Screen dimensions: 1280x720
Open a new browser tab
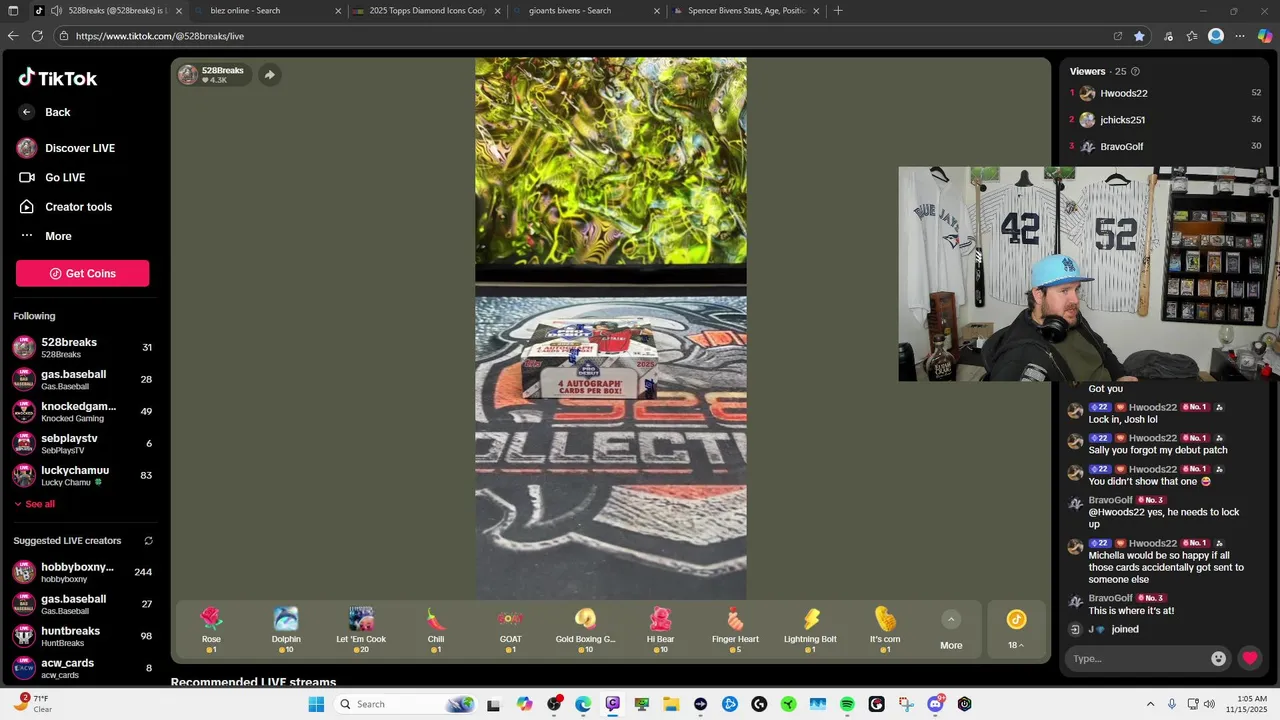point(838,11)
